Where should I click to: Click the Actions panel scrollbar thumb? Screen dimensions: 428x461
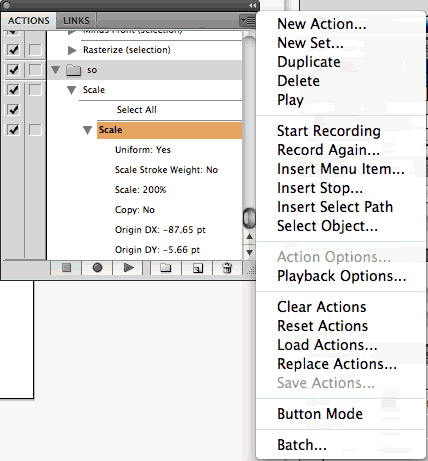pyautogui.click(x=249, y=218)
